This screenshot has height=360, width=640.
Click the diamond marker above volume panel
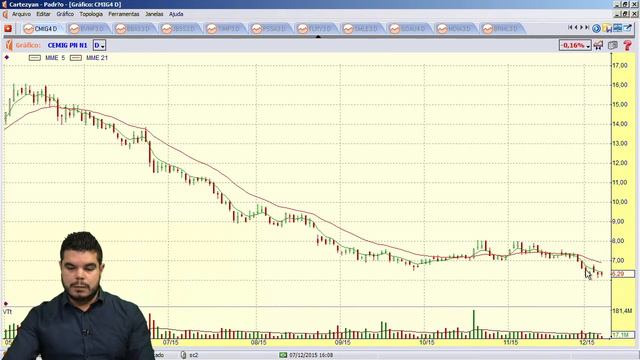[x=6, y=304]
